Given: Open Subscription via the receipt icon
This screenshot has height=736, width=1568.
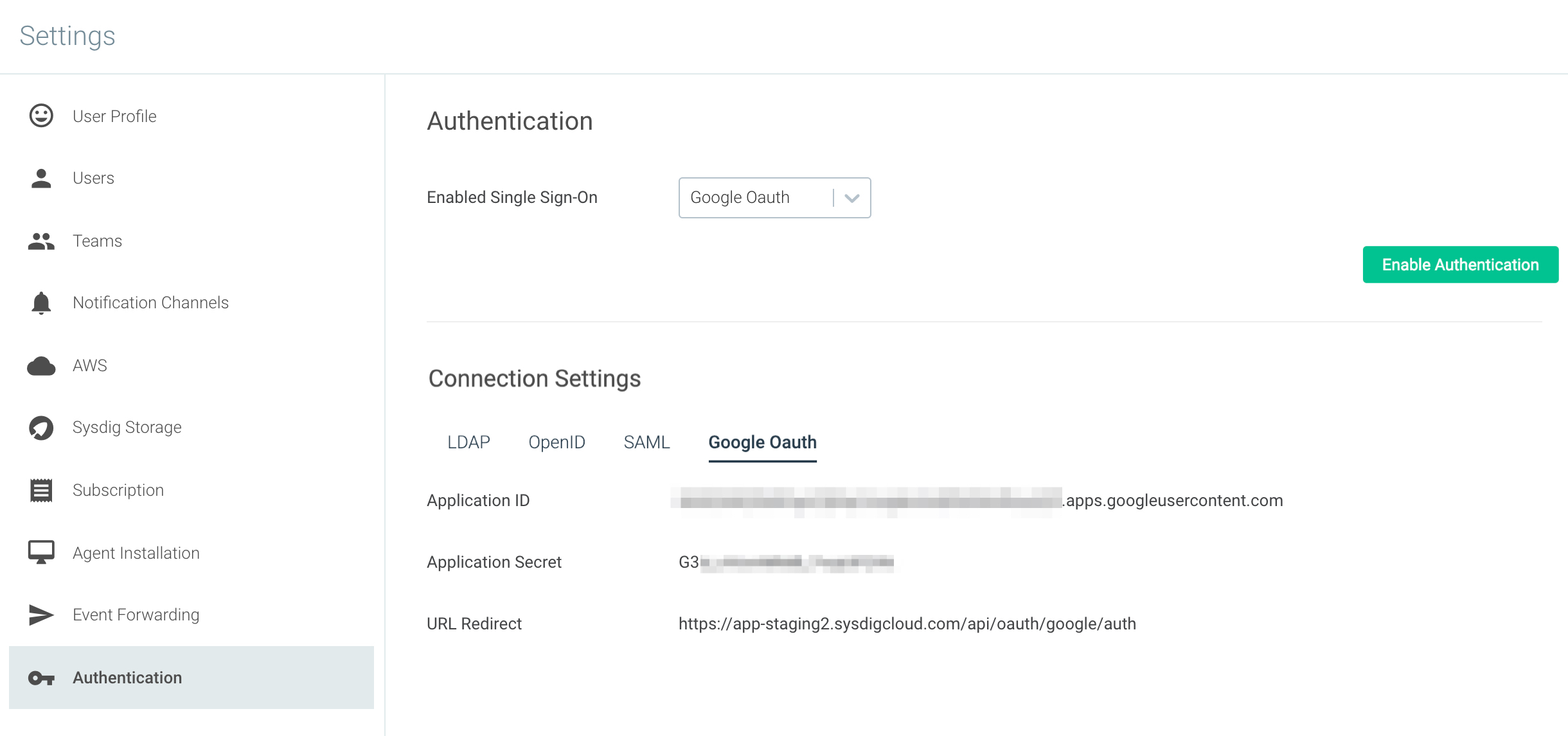Looking at the screenshot, I should point(41,490).
